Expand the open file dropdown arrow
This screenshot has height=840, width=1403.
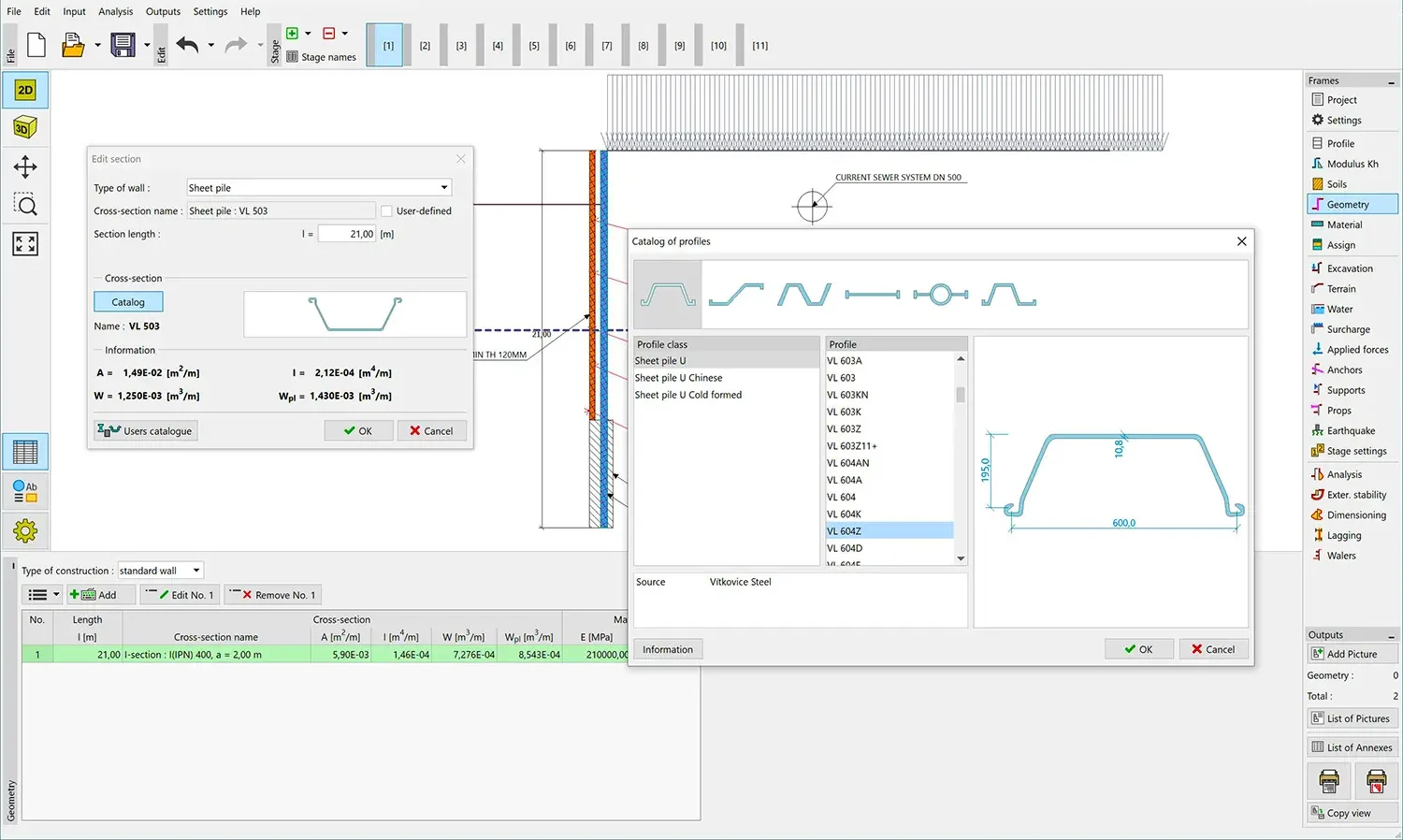[97, 45]
